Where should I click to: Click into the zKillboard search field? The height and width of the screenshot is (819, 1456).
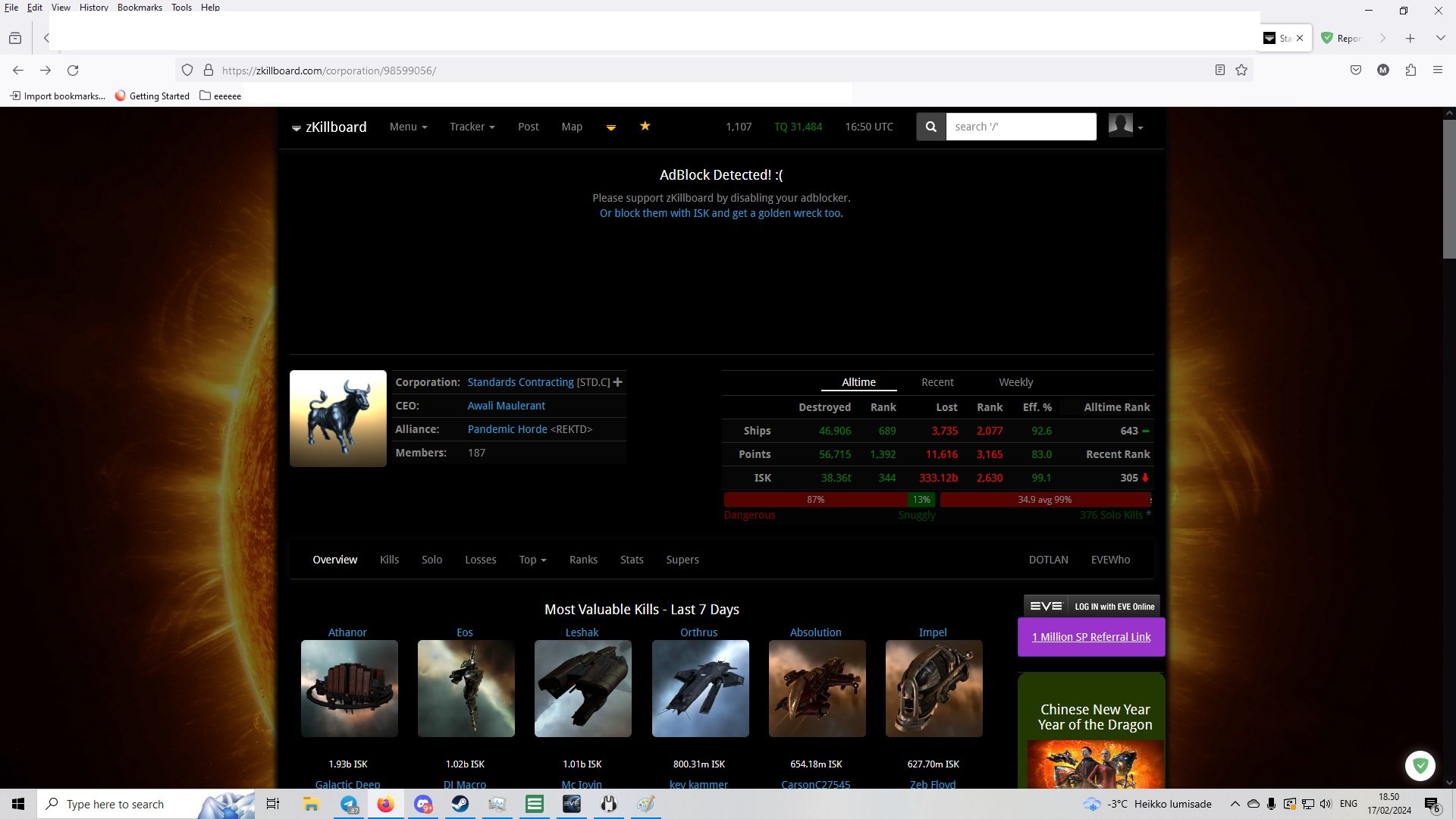click(1020, 127)
